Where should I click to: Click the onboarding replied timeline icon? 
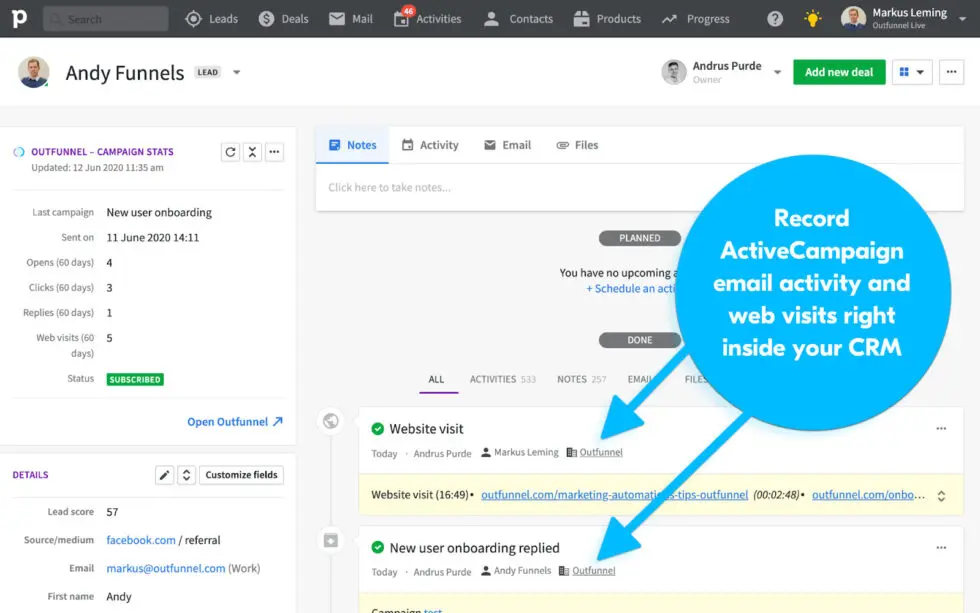click(x=331, y=541)
